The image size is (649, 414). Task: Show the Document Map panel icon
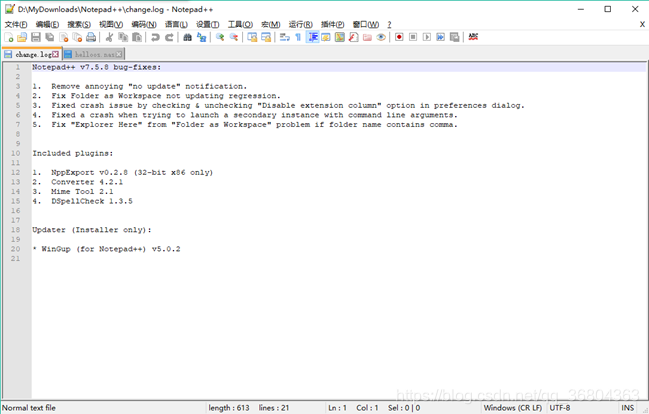340,38
